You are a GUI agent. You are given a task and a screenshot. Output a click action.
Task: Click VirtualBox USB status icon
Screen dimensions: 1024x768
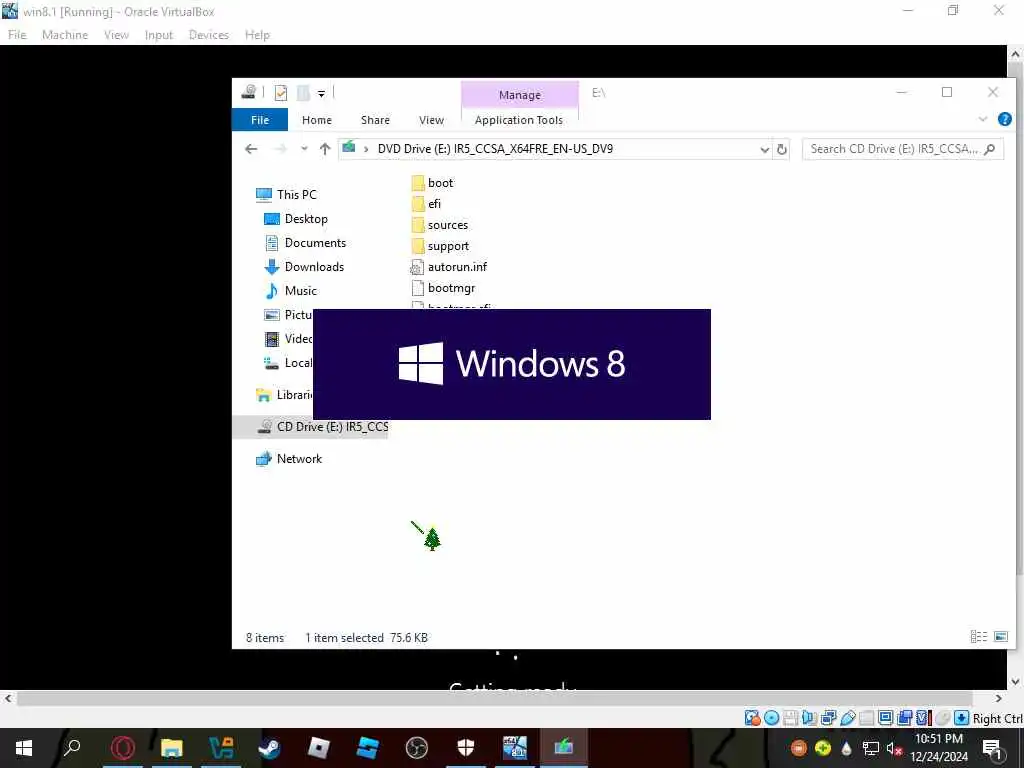tap(848, 718)
